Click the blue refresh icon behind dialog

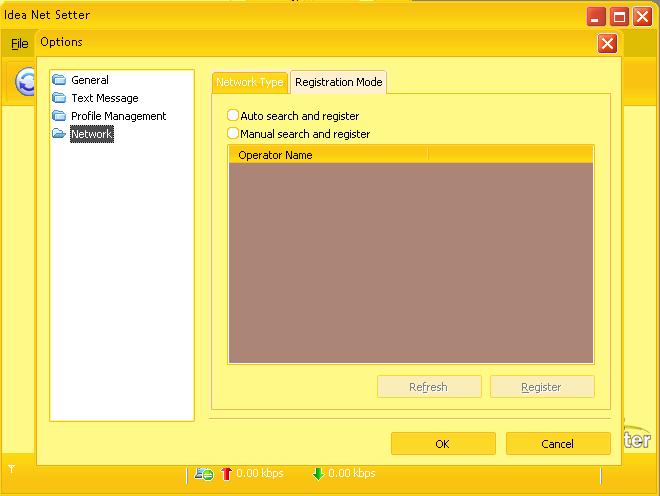click(26, 82)
